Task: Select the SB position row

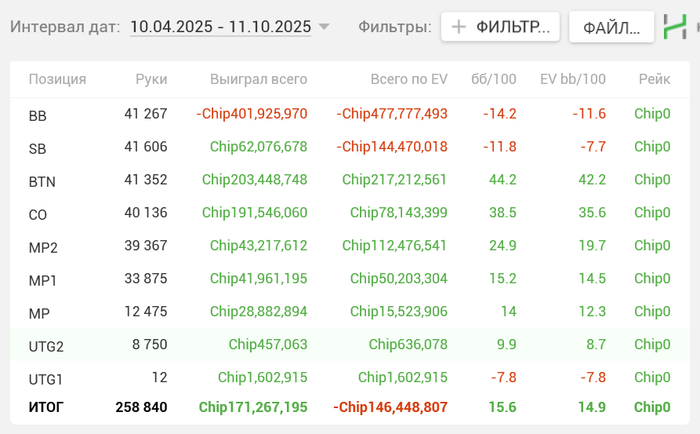Action: point(38,149)
